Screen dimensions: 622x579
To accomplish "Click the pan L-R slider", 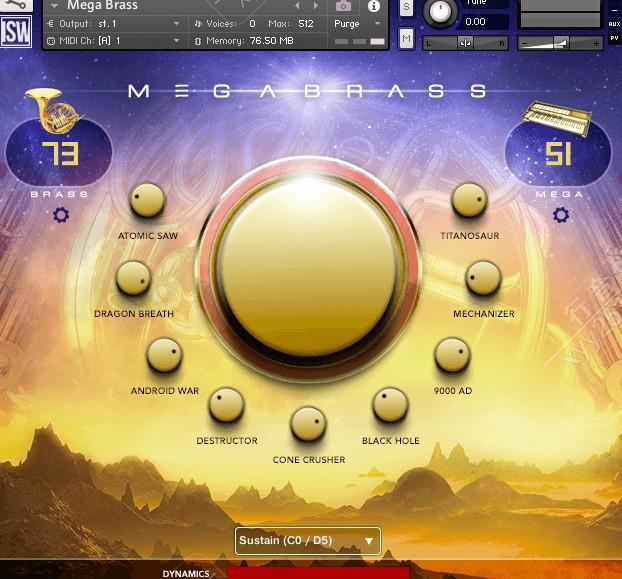I will point(465,43).
